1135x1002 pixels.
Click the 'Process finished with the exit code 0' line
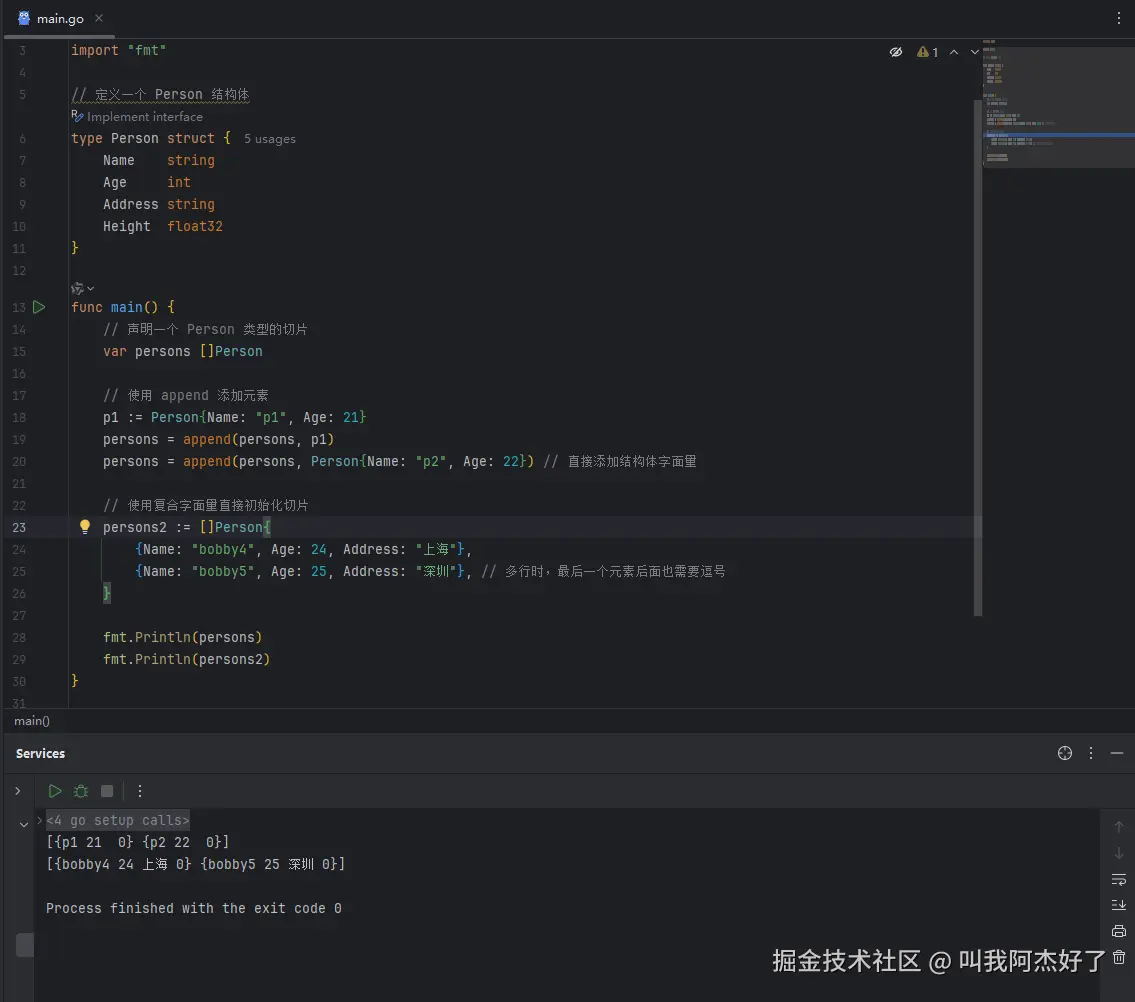point(193,908)
